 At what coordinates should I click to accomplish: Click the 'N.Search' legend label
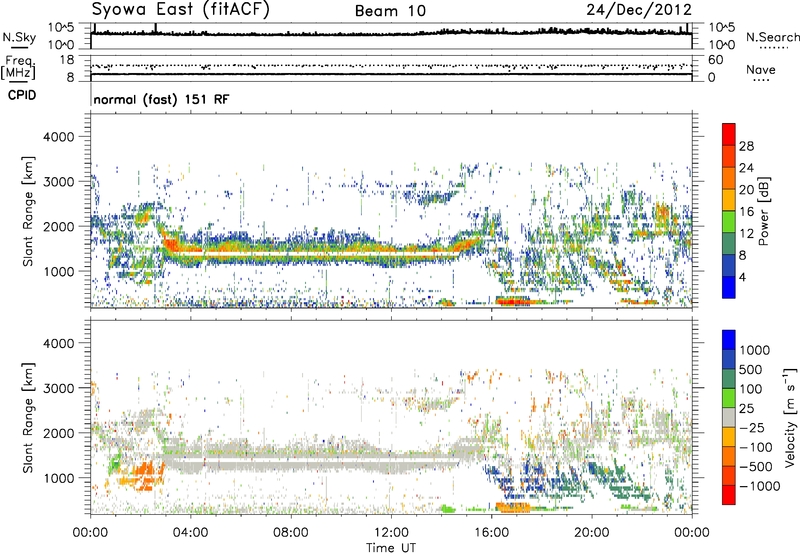772,37
